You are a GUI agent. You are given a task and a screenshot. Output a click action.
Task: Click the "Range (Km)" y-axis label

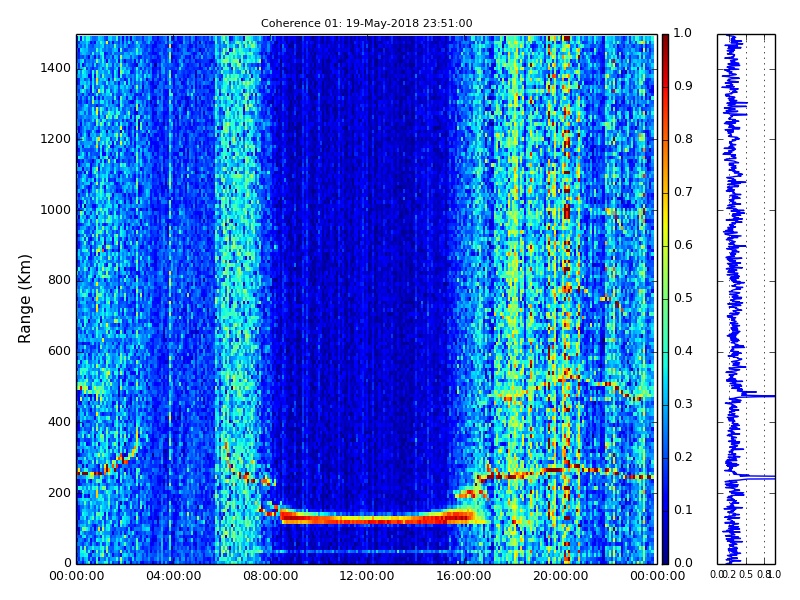coord(24,299)
